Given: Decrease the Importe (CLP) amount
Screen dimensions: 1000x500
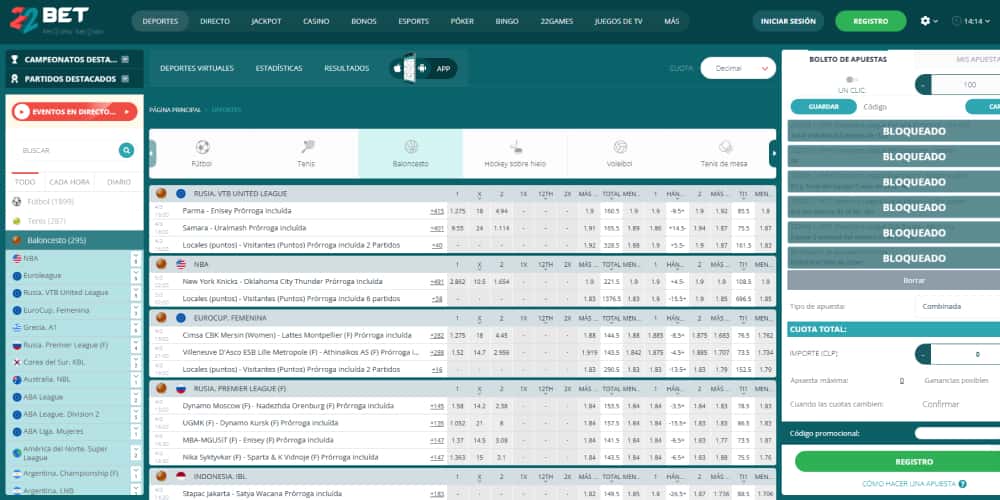Looking at the screenshot, I should pos(923,354).
